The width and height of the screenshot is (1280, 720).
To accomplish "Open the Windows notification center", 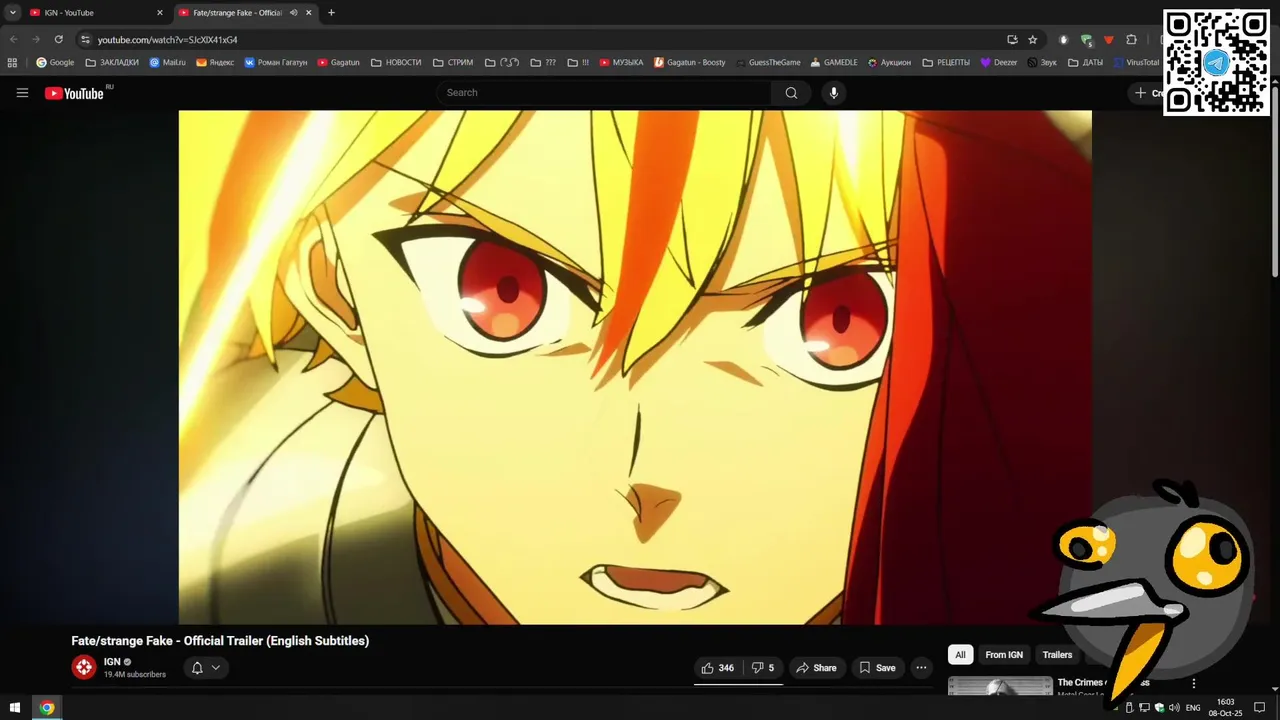I will point(1260,708).
